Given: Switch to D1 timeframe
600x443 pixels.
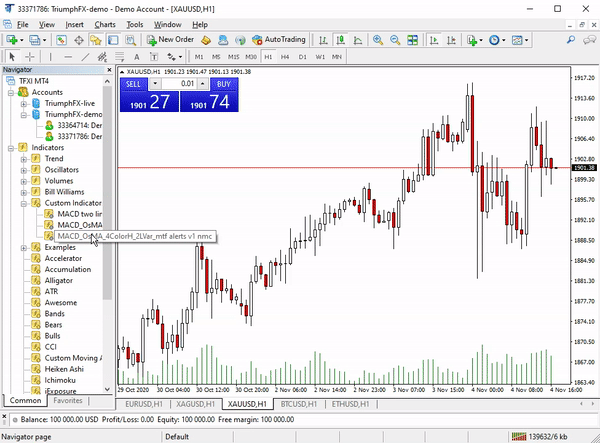Looking at the screenshot, I should [303, 57].
